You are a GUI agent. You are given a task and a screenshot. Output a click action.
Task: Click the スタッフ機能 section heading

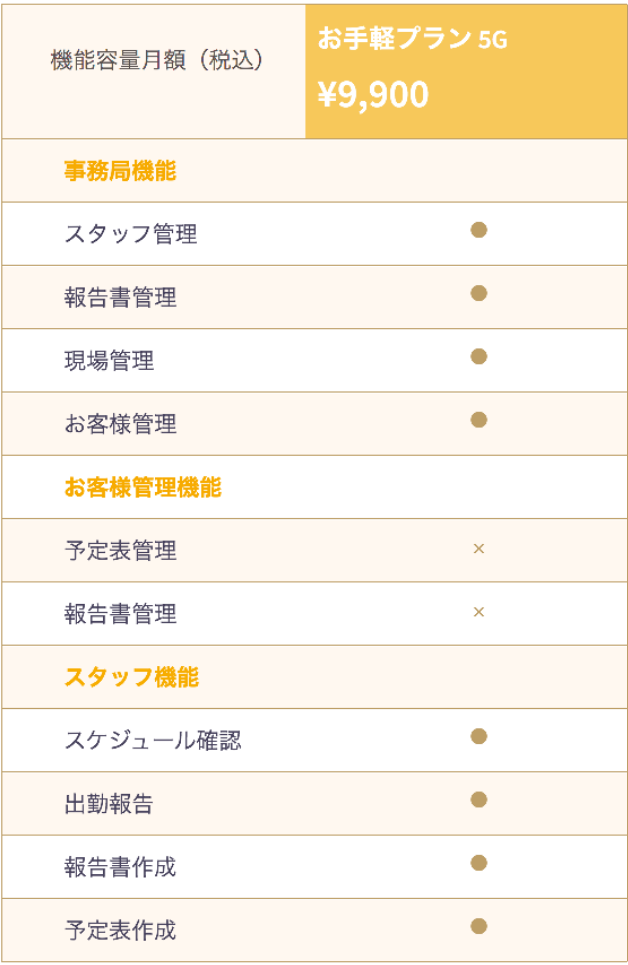coord(131,677)
